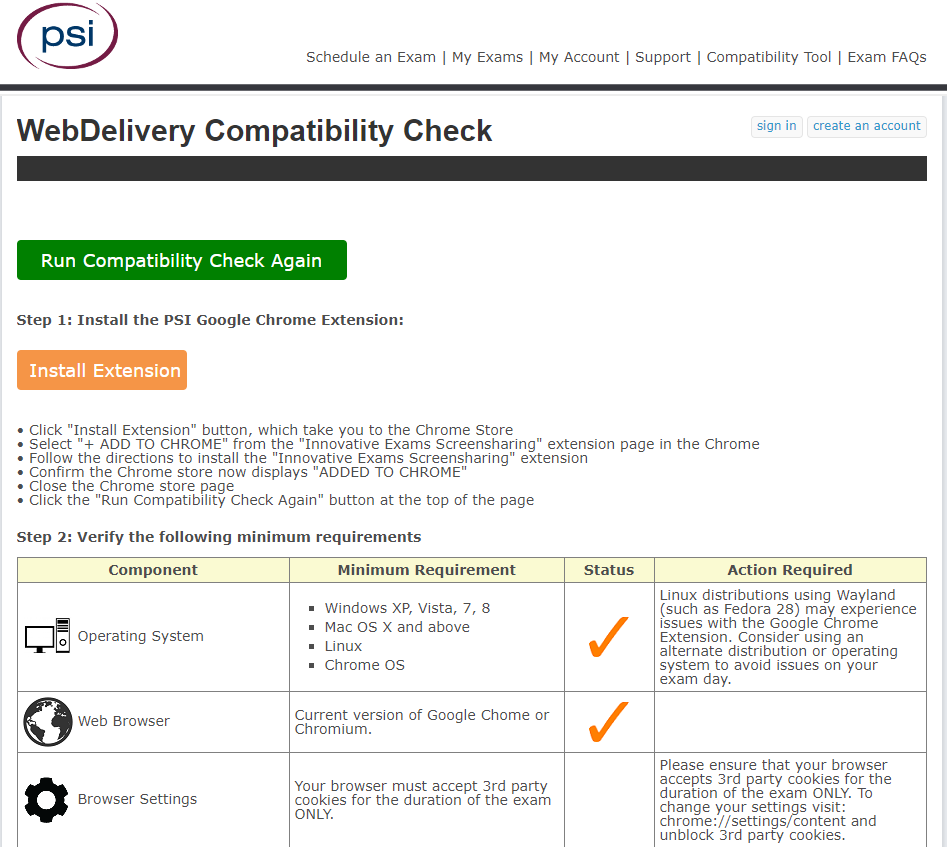Click the Operating System computer icon
Viewport: 947px width, 847px height.
coord(48,636)
